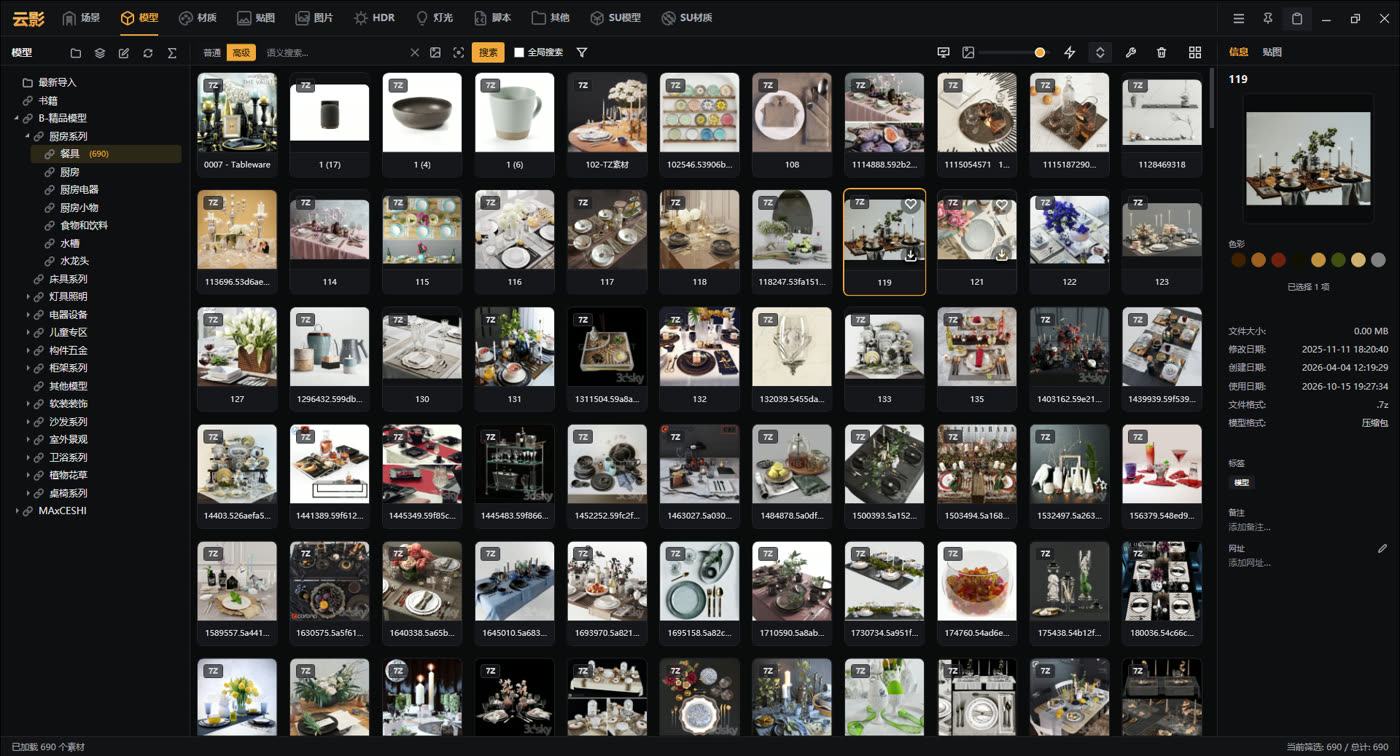The image size is (1400, 756).
Task: Open the 材质 tab
Action: (197, 18)
